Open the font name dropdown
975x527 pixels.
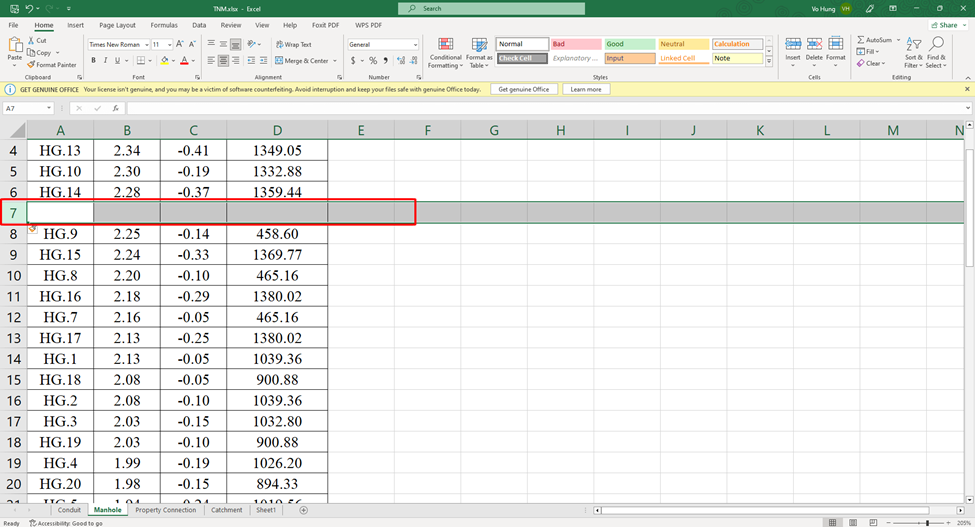(x=146, y=45)
